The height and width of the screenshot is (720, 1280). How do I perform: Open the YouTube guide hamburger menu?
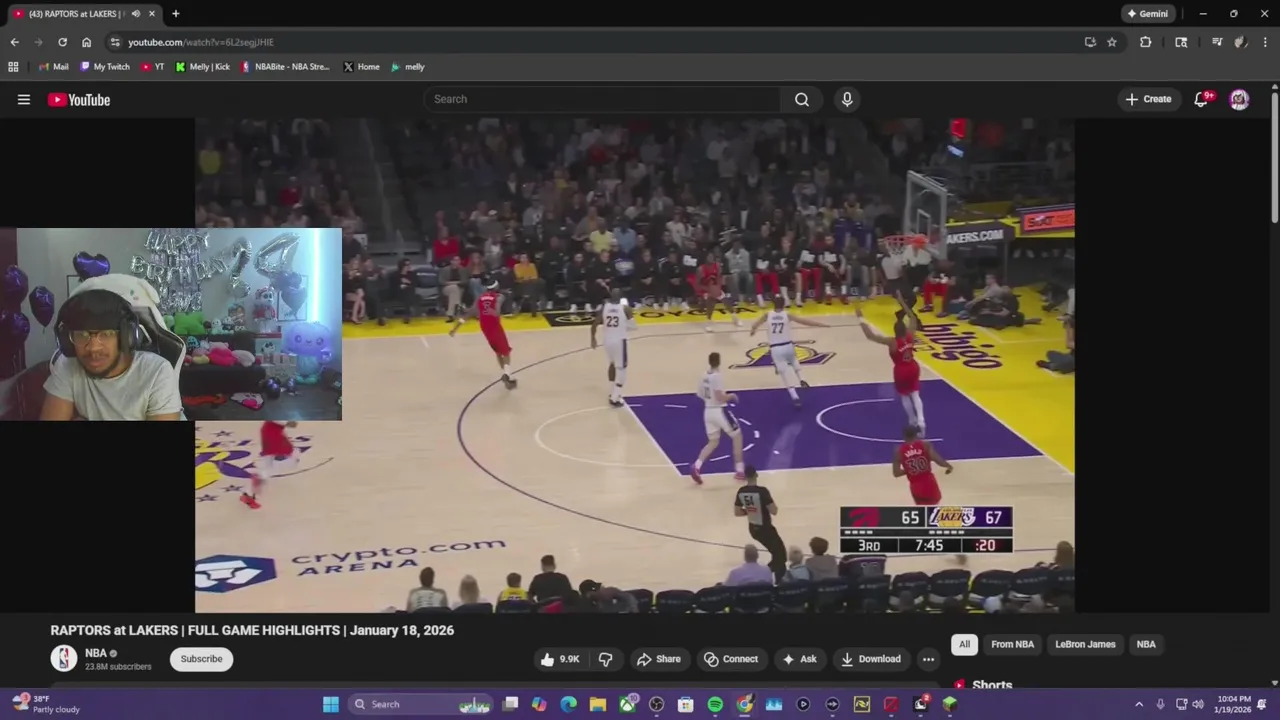pyautogui.click(x=24, y=99)
